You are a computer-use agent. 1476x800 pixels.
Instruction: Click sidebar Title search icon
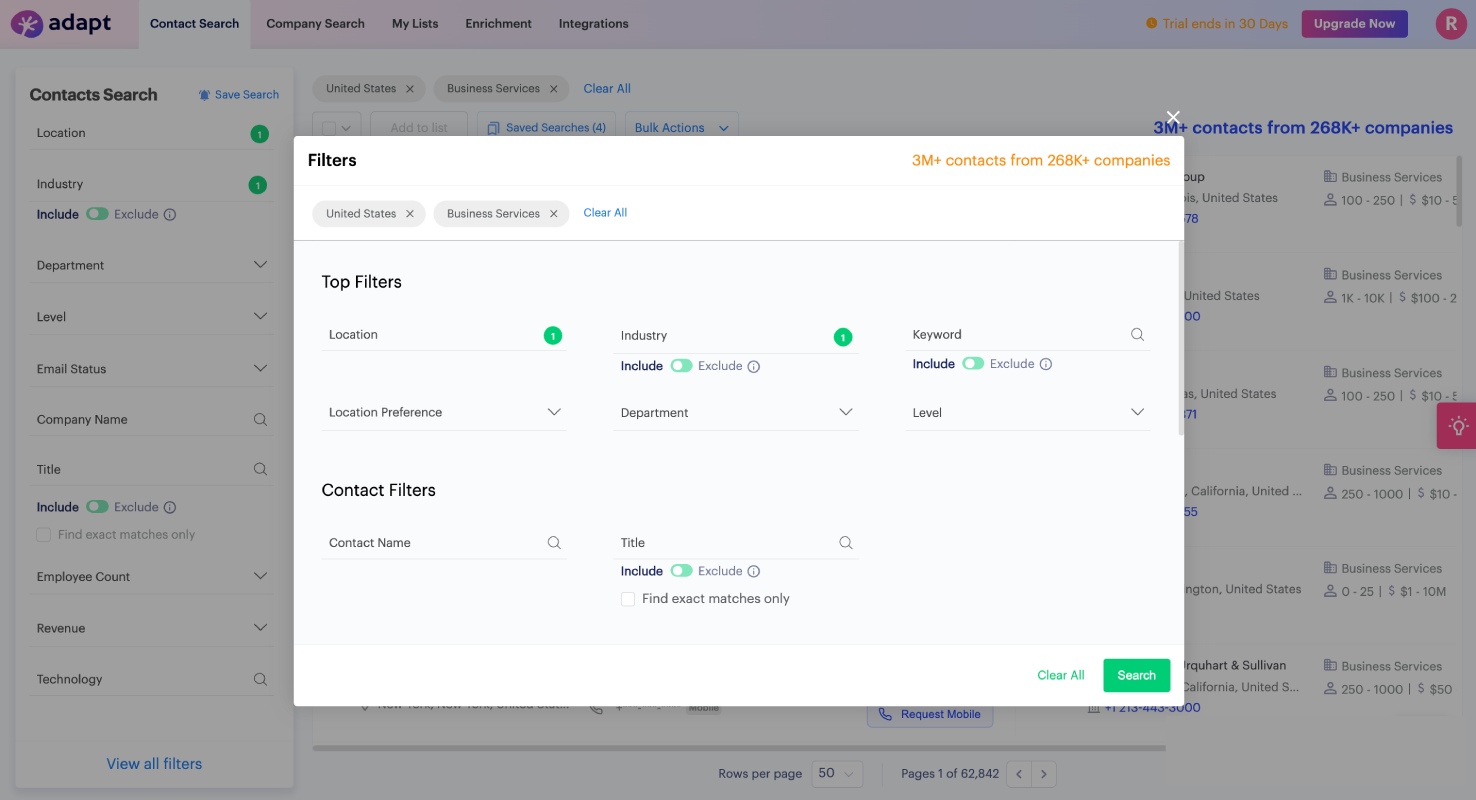click(260, 469)
